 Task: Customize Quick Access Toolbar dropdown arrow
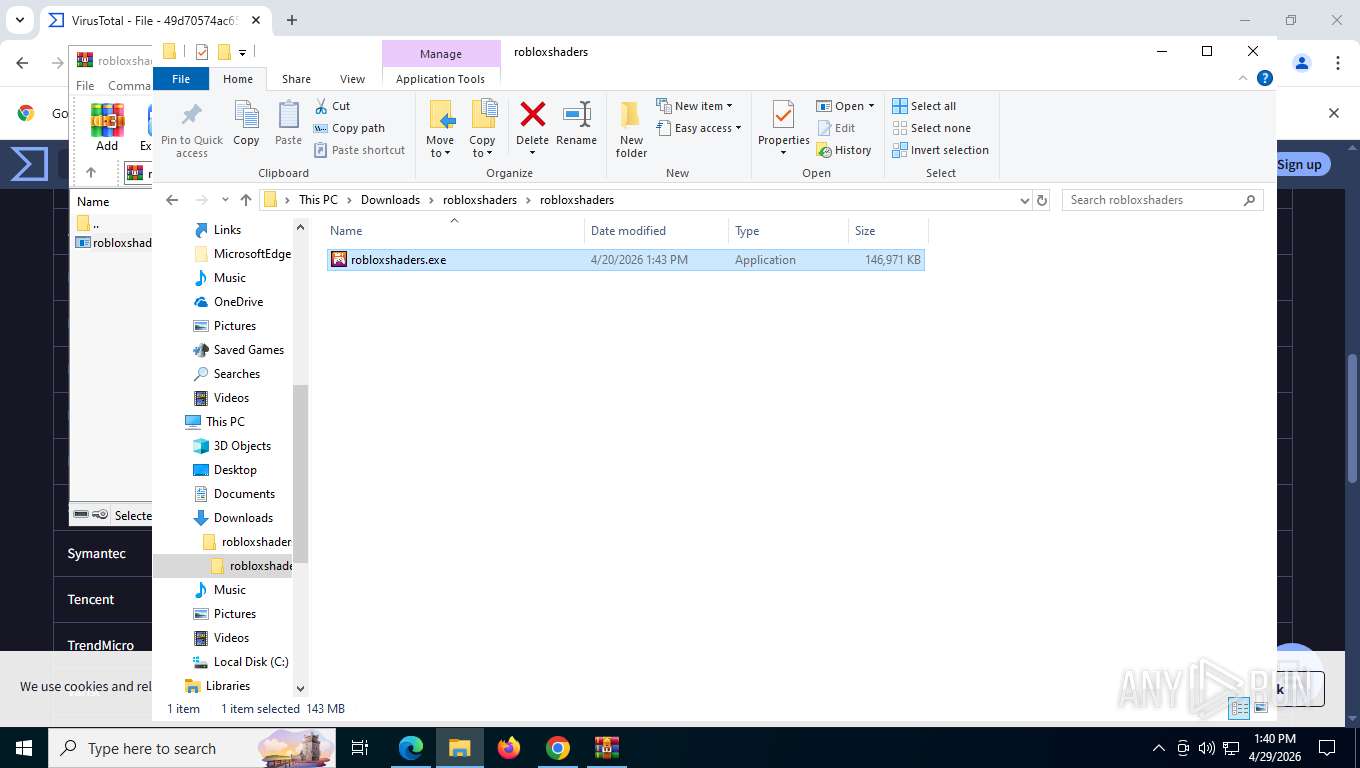[x=243, y=52]
